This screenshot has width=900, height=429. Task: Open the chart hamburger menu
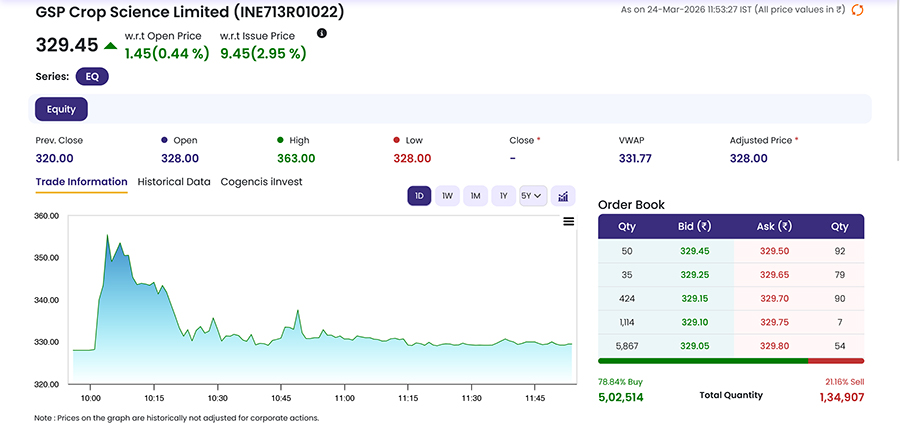click(x=569, y=222)
